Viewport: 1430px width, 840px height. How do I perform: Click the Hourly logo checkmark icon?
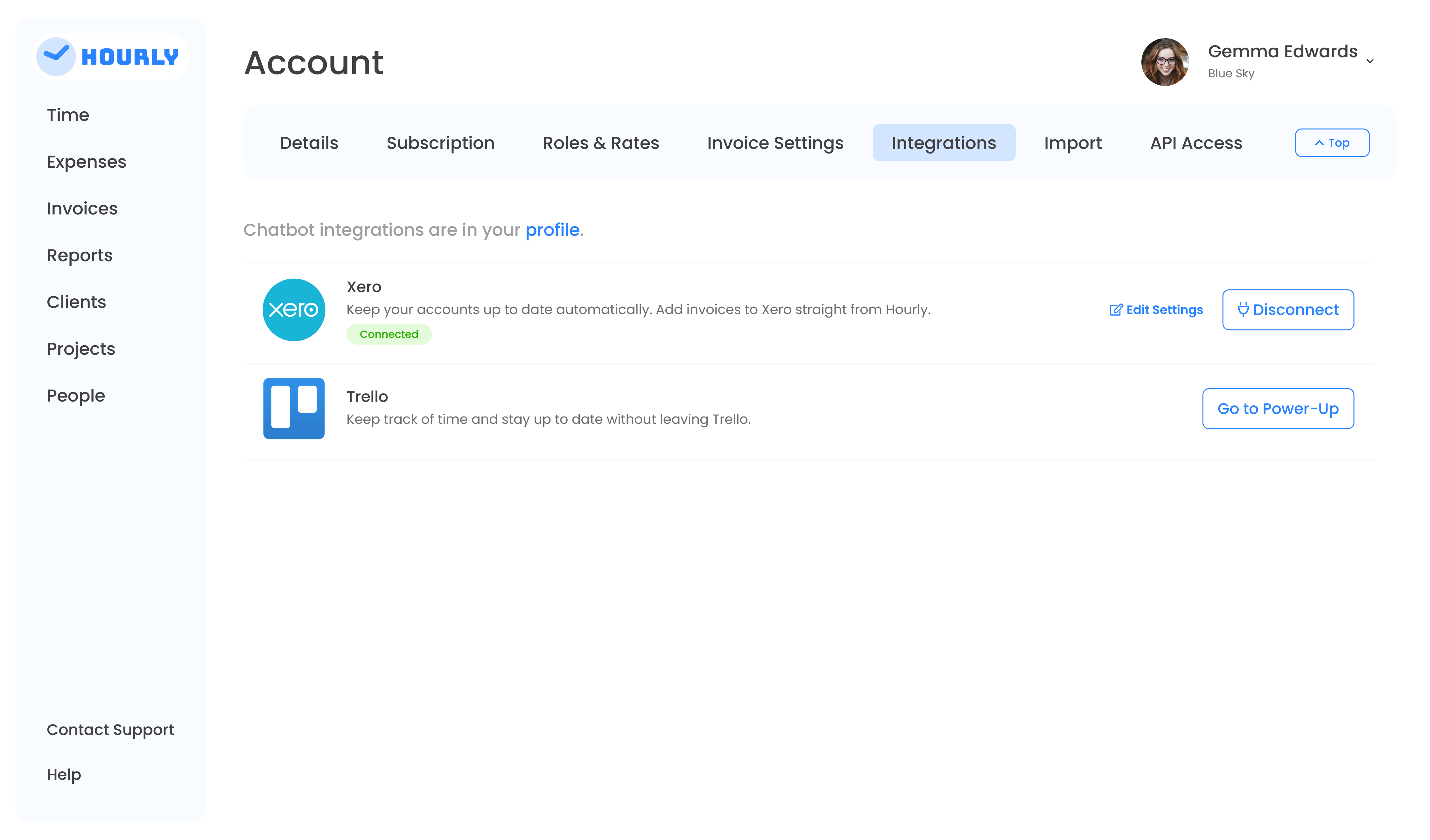point(56,56)
